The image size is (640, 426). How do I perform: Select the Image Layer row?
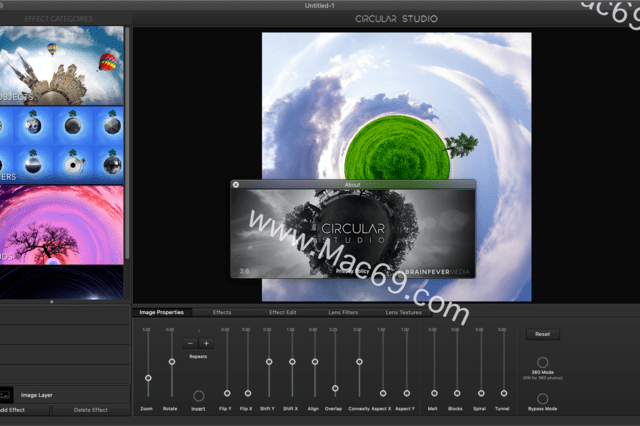(65, 395)
